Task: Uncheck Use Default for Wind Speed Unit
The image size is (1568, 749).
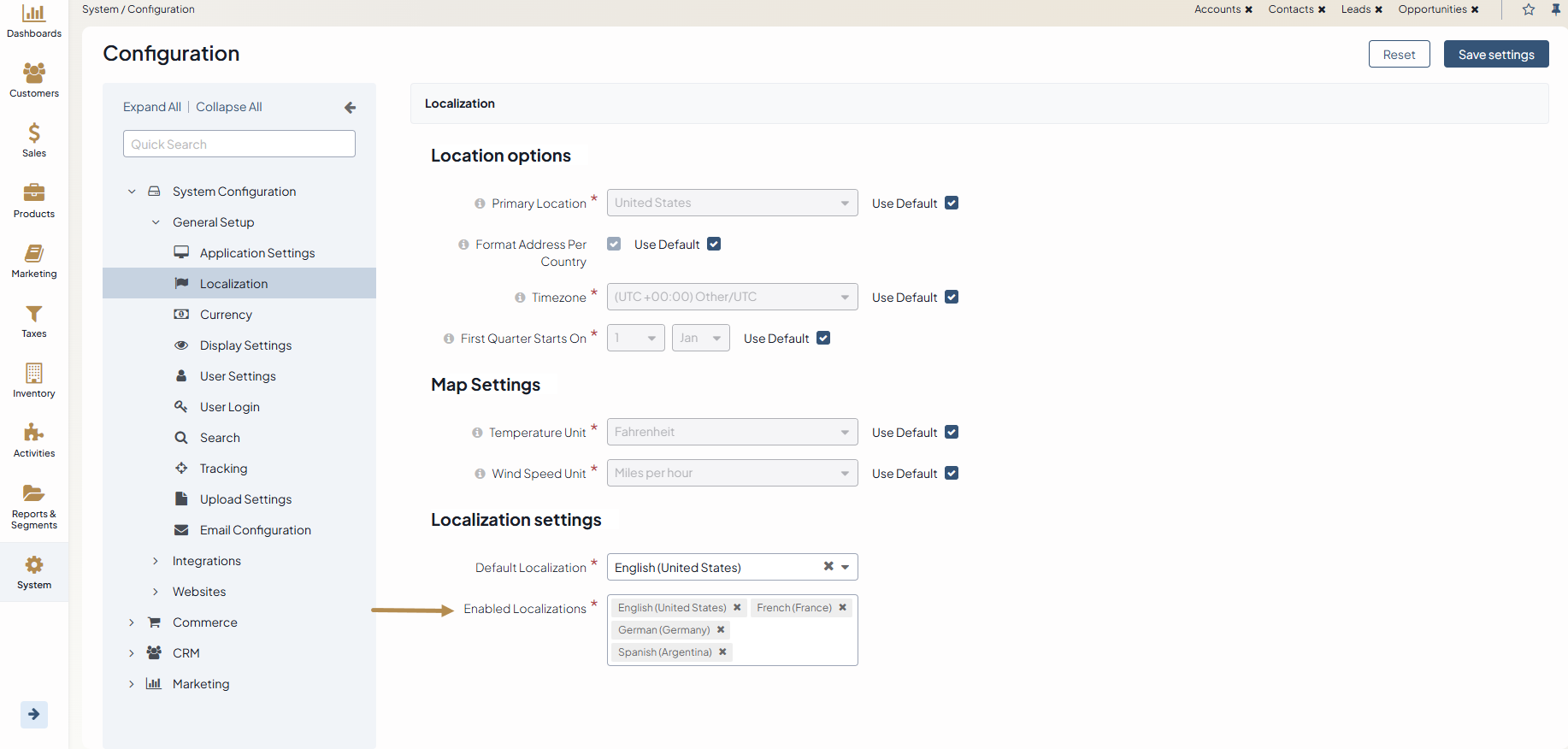Action: click(952, 474)
